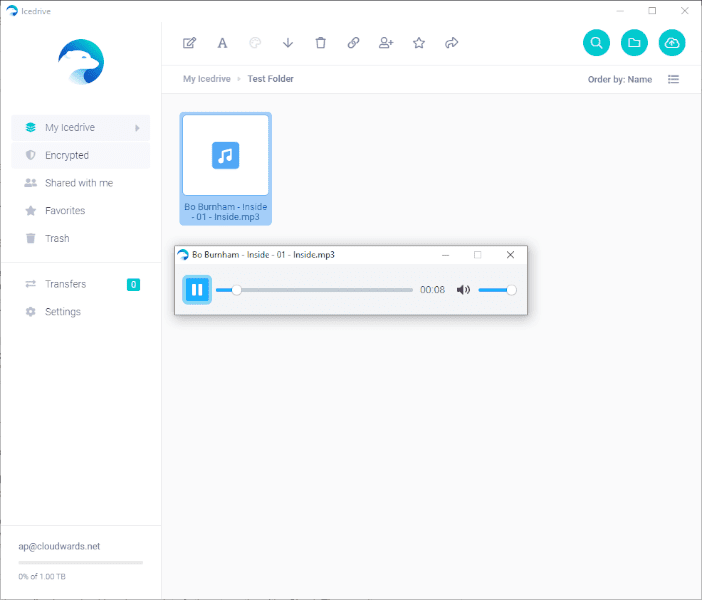This screenshot has width=704, height=600.
Task: Click the share arrow icon in toolbar
Action: (452, 43)
